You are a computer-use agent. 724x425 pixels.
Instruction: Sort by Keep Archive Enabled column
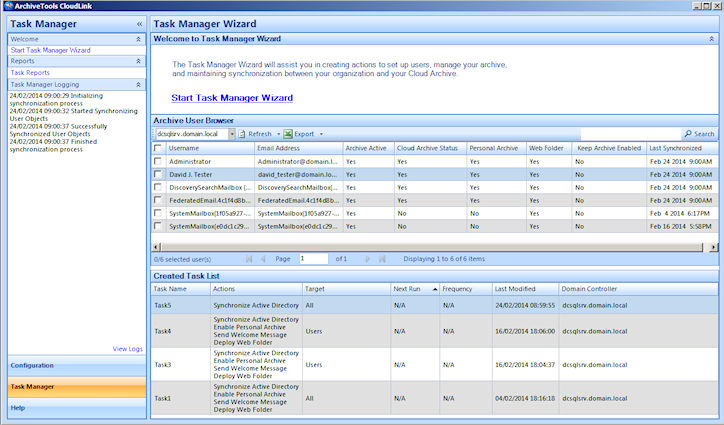point(609,148)
